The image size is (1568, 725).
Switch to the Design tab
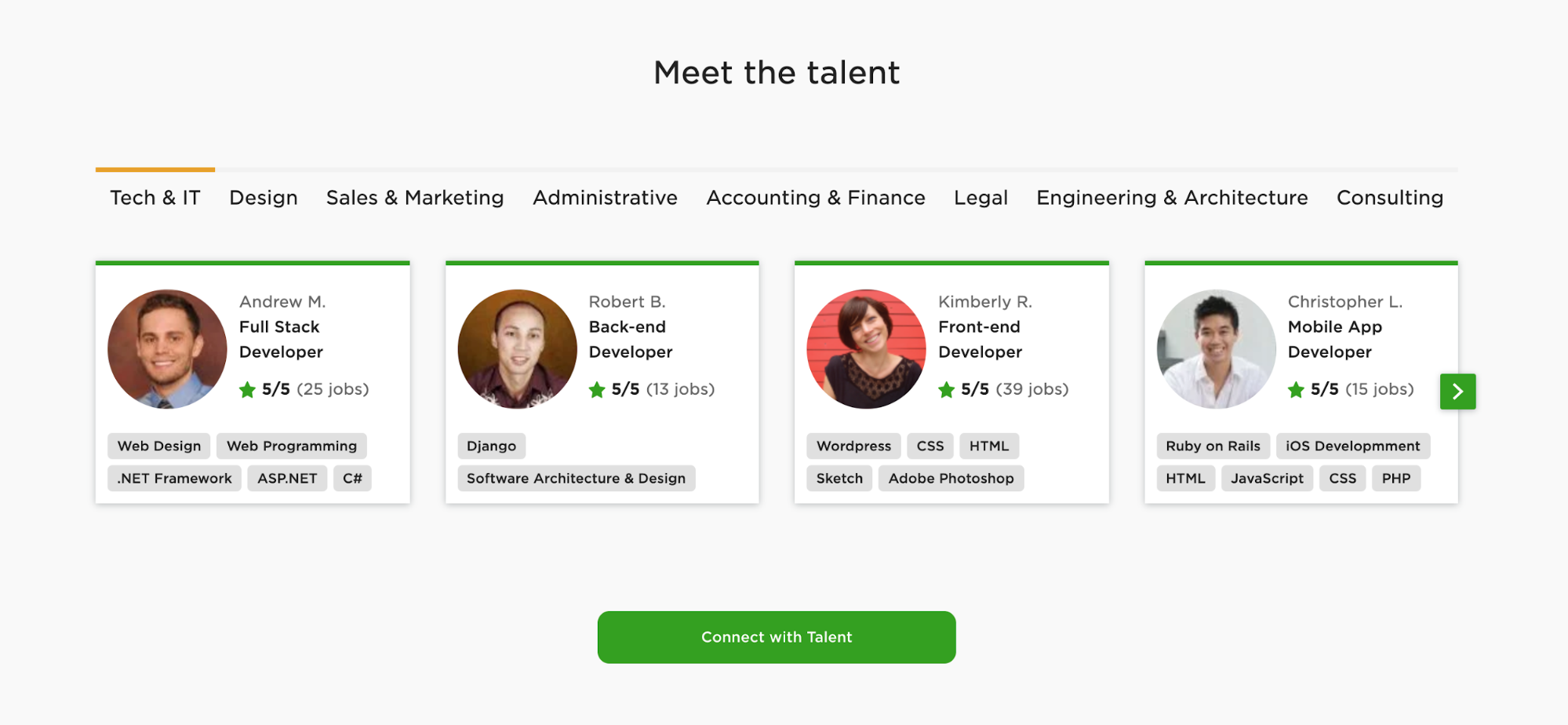tap(263, 198)
